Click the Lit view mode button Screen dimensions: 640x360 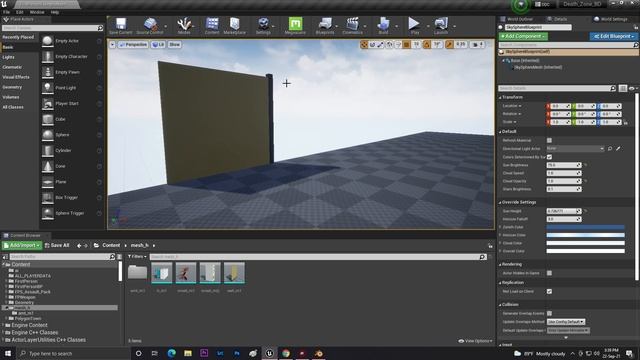coord(158,44)
